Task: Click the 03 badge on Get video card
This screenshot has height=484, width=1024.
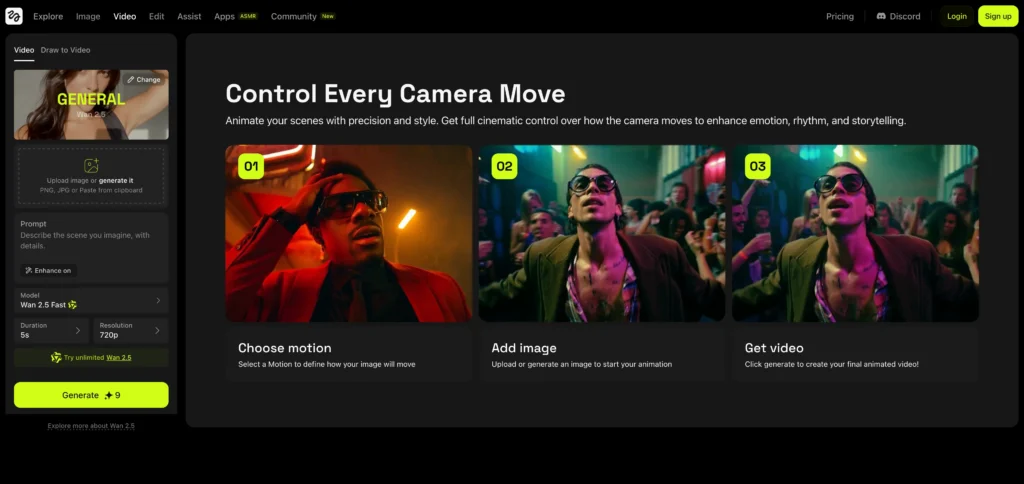Action: tap(757, 166)
